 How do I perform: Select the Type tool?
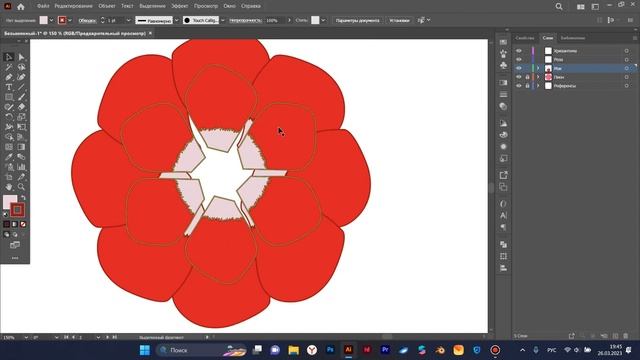pyautogui.click(x=9, y=87)
